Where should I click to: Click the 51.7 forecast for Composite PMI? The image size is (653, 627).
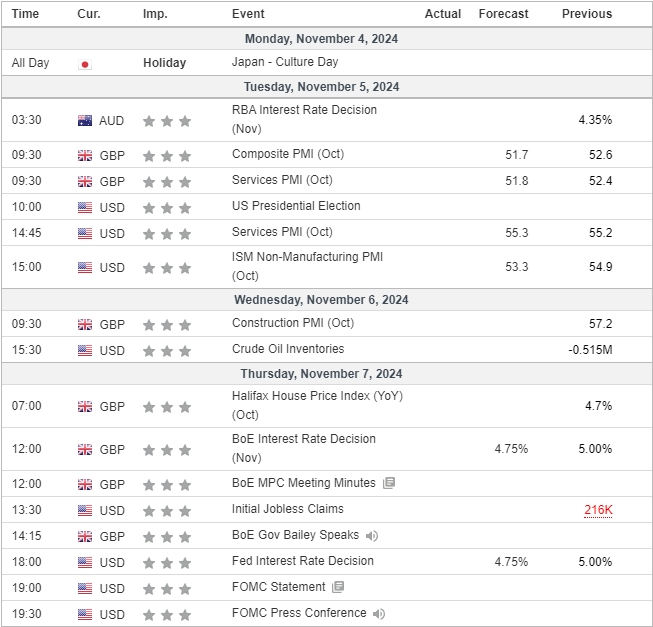tap(516, 155)
